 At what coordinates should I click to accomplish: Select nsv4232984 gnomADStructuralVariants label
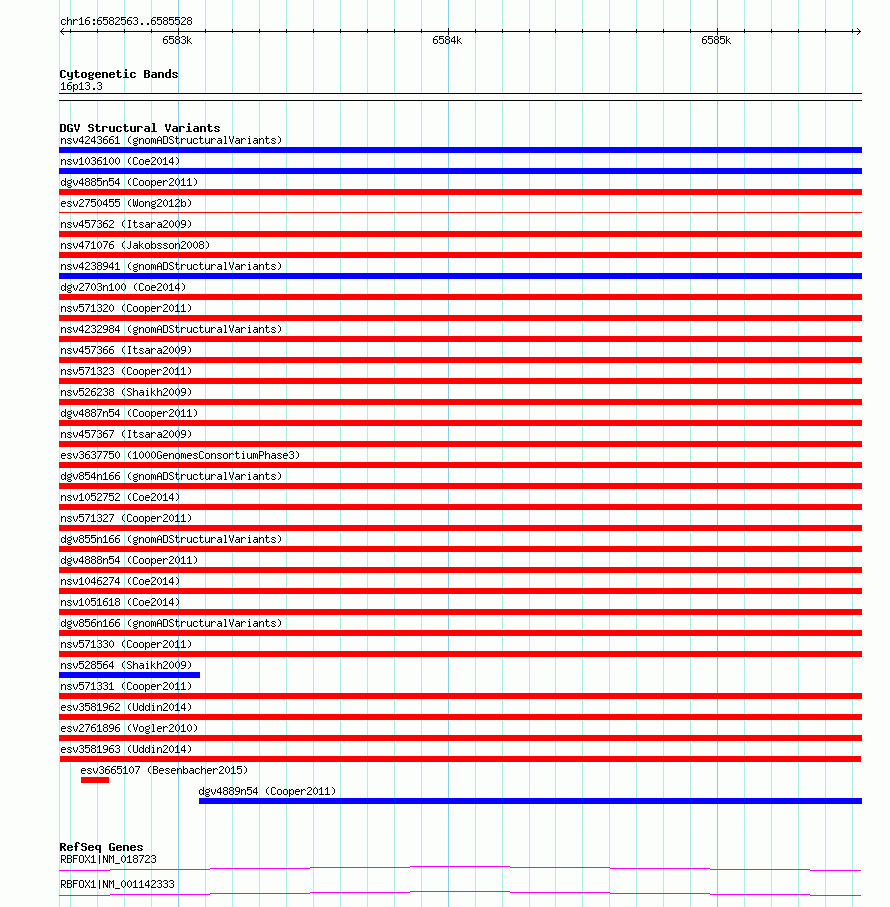(x=171, y=329)
